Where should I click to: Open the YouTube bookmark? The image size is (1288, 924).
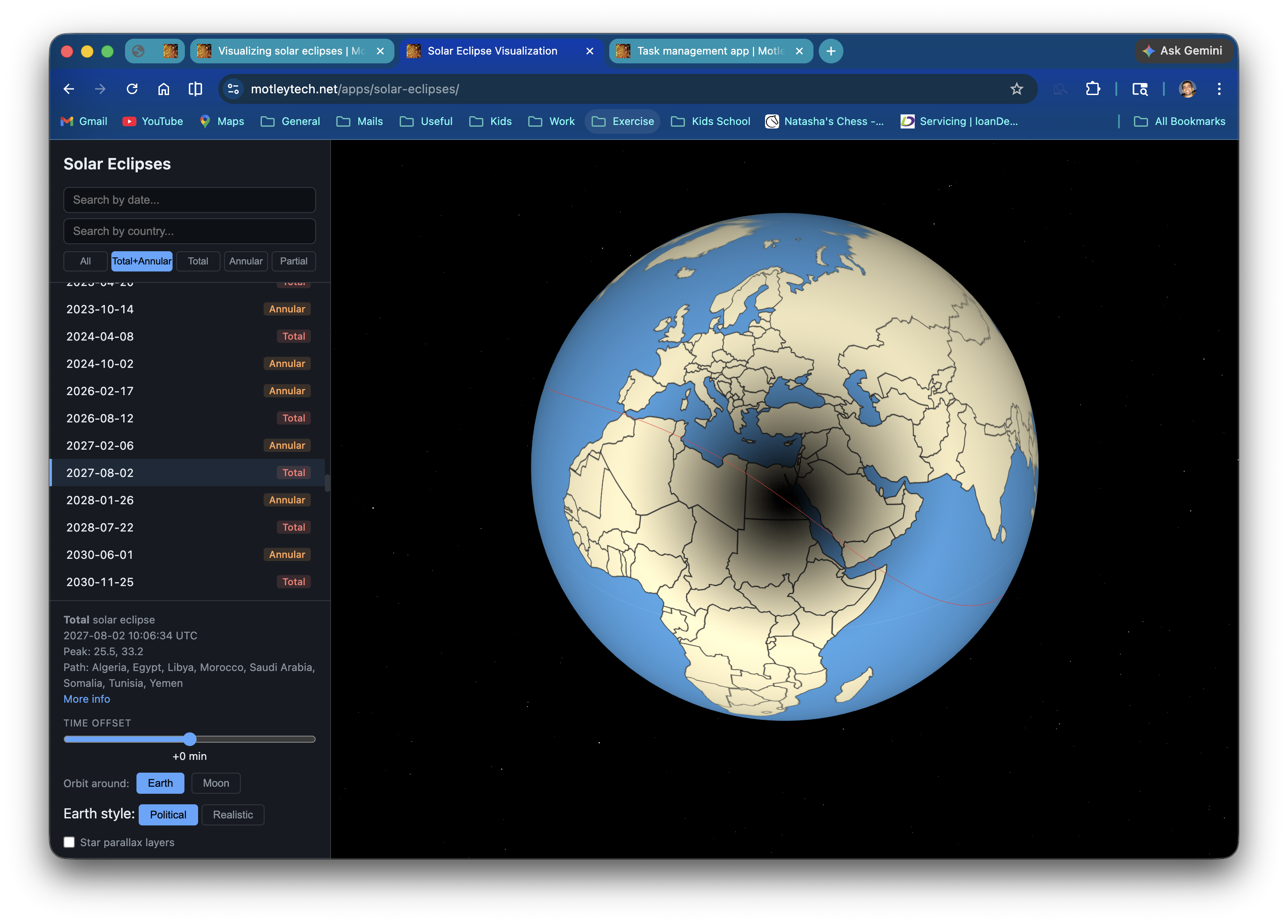(x=152, y=121)
